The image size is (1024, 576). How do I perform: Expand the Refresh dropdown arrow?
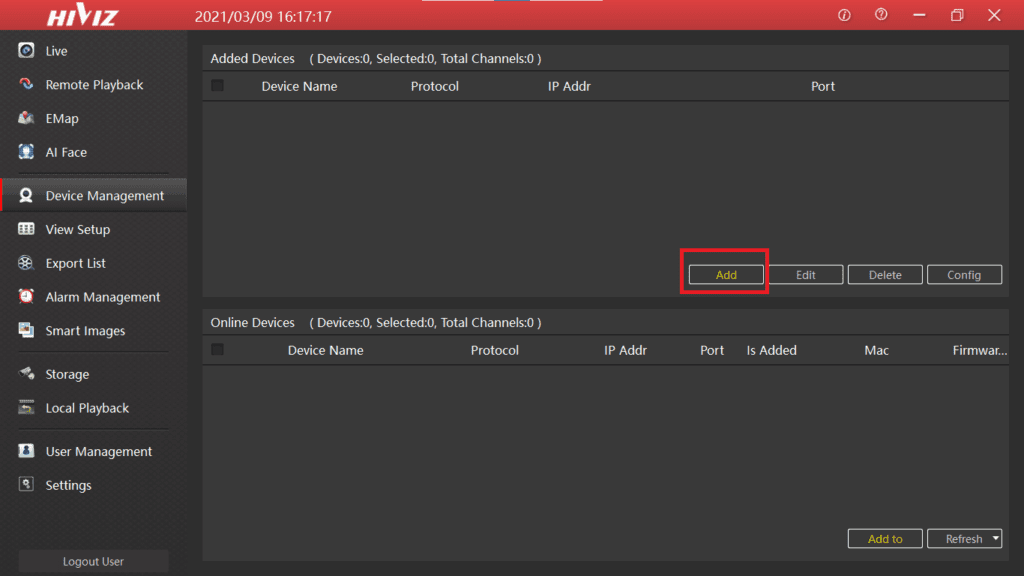click(993, 538)
